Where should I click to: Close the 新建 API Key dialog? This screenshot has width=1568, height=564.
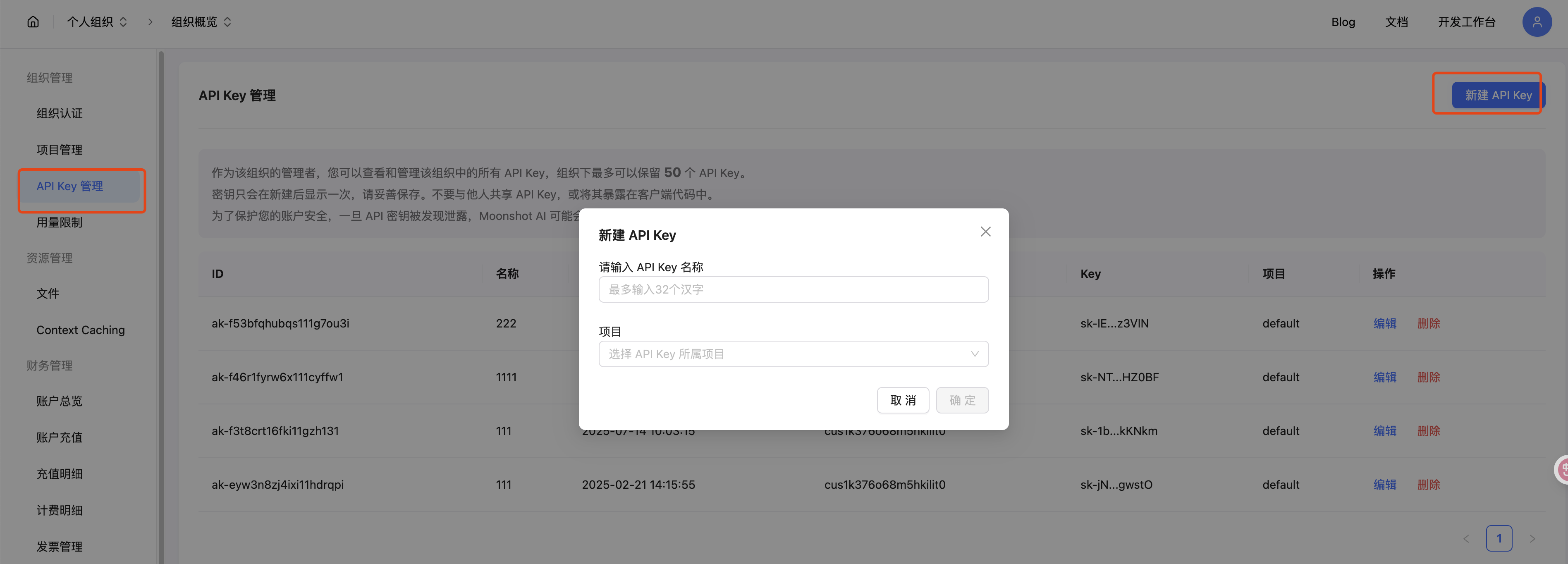[985, 232]
